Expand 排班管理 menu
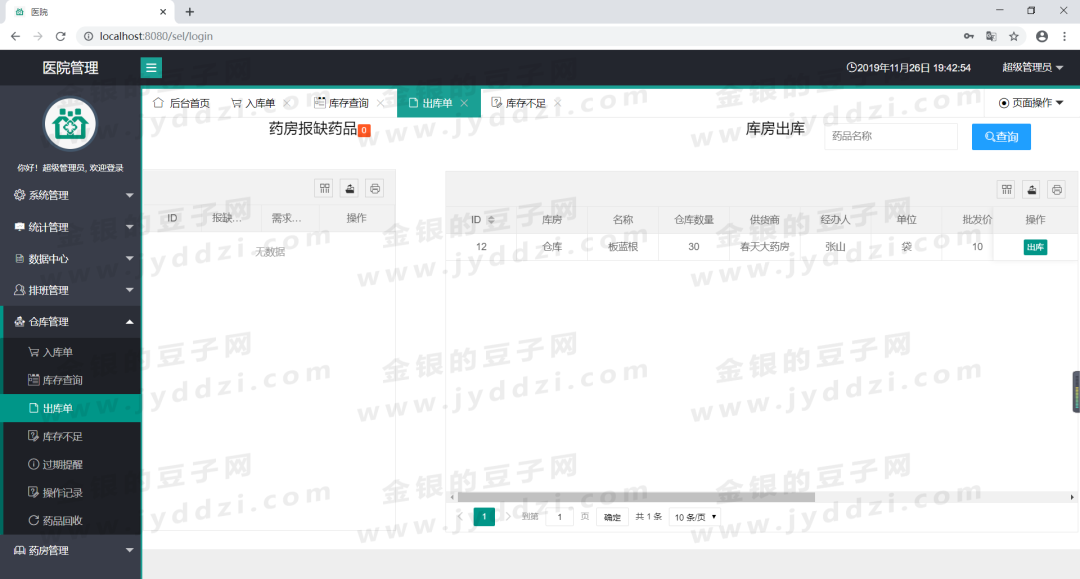 [x=70, y=291]
